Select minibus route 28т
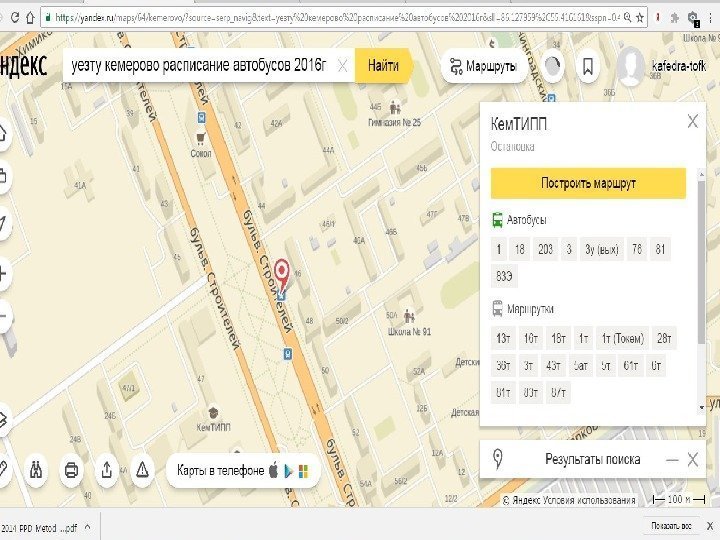 (664, 338)
